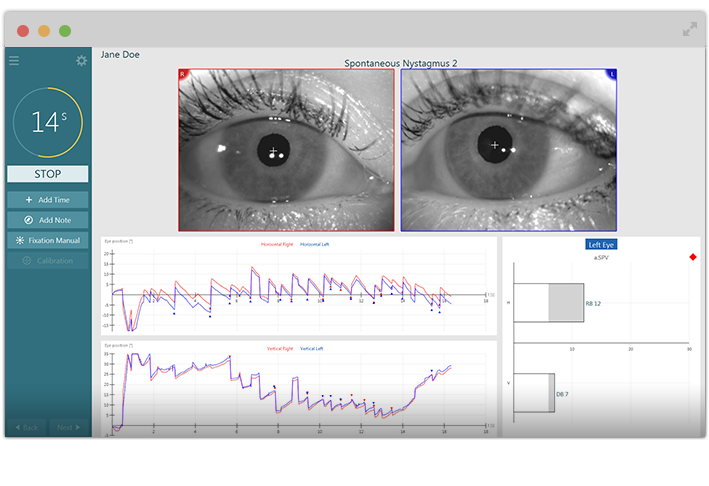Viewport: 709px width, 486px height.
Task: Click the Add Note pencil icon
Action: click(x=28, y=220)
